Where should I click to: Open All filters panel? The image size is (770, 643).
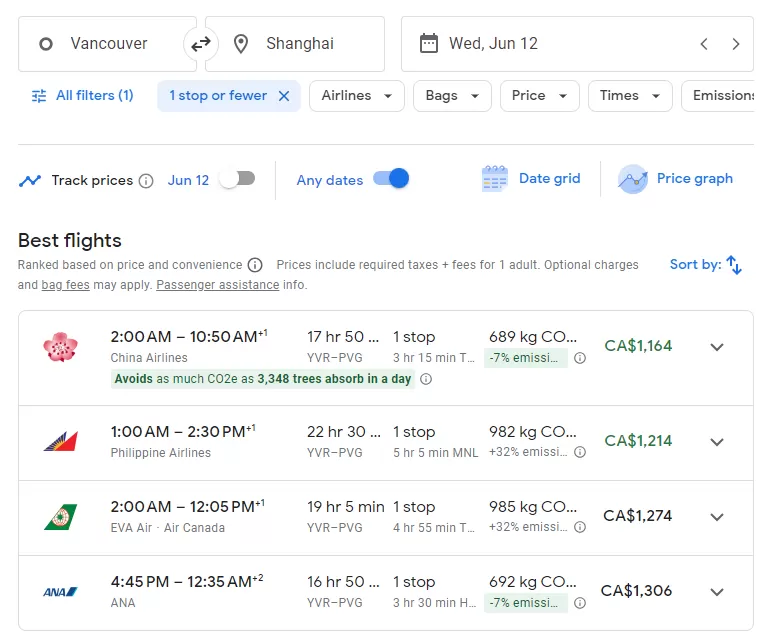[x=82, y=96]
